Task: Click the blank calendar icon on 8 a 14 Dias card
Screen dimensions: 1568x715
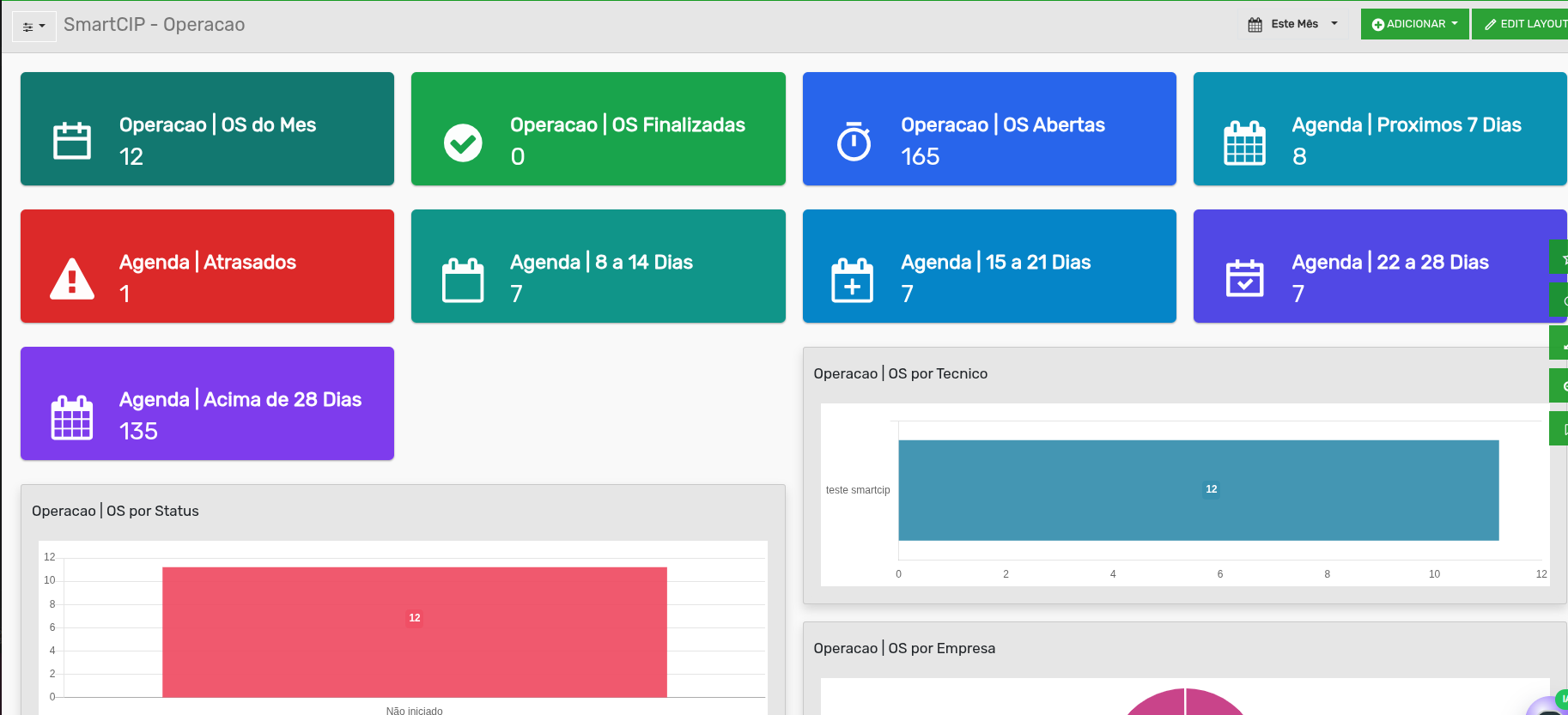Action: [x=463, y=280]
